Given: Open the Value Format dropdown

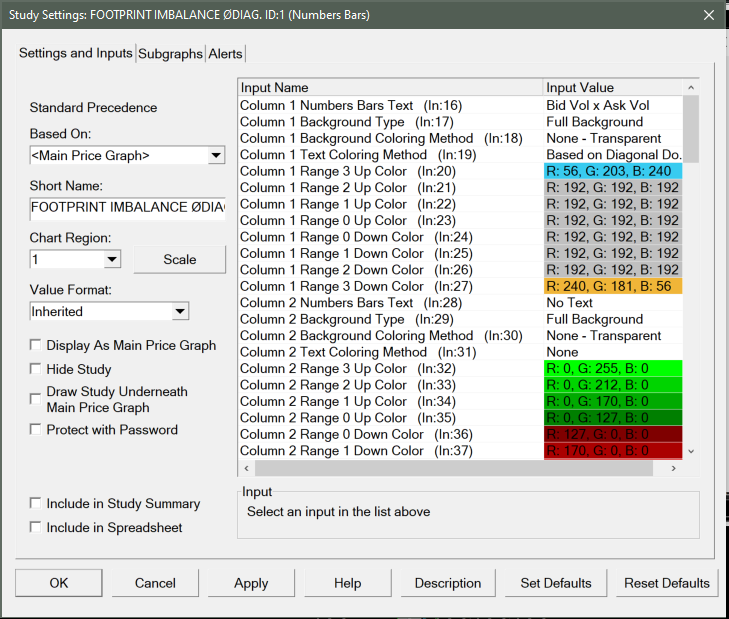Looking at the screenshot, I should (x=179, y=311).
